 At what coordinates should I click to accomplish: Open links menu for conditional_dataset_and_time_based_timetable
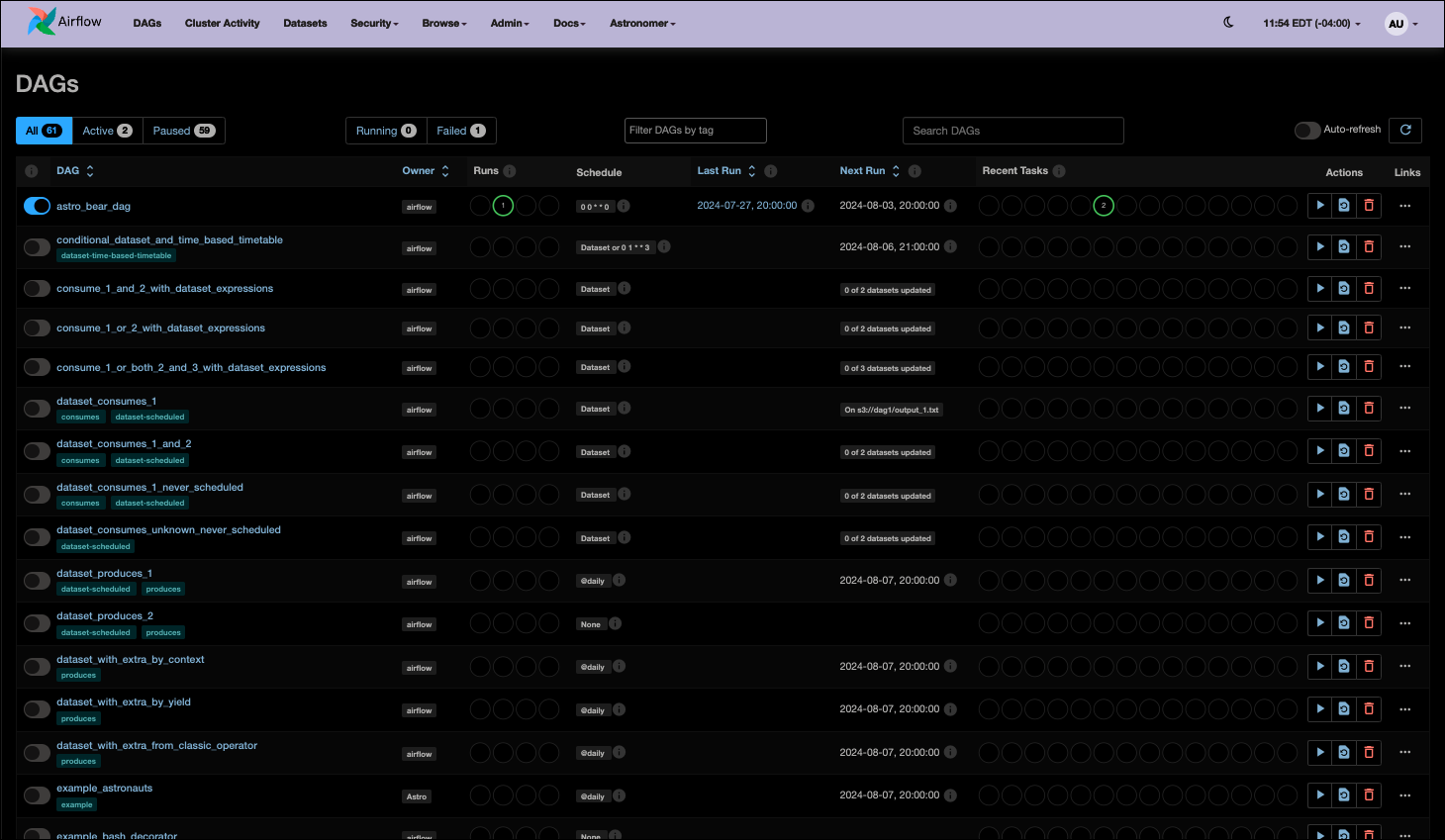tap(1404, 246)
